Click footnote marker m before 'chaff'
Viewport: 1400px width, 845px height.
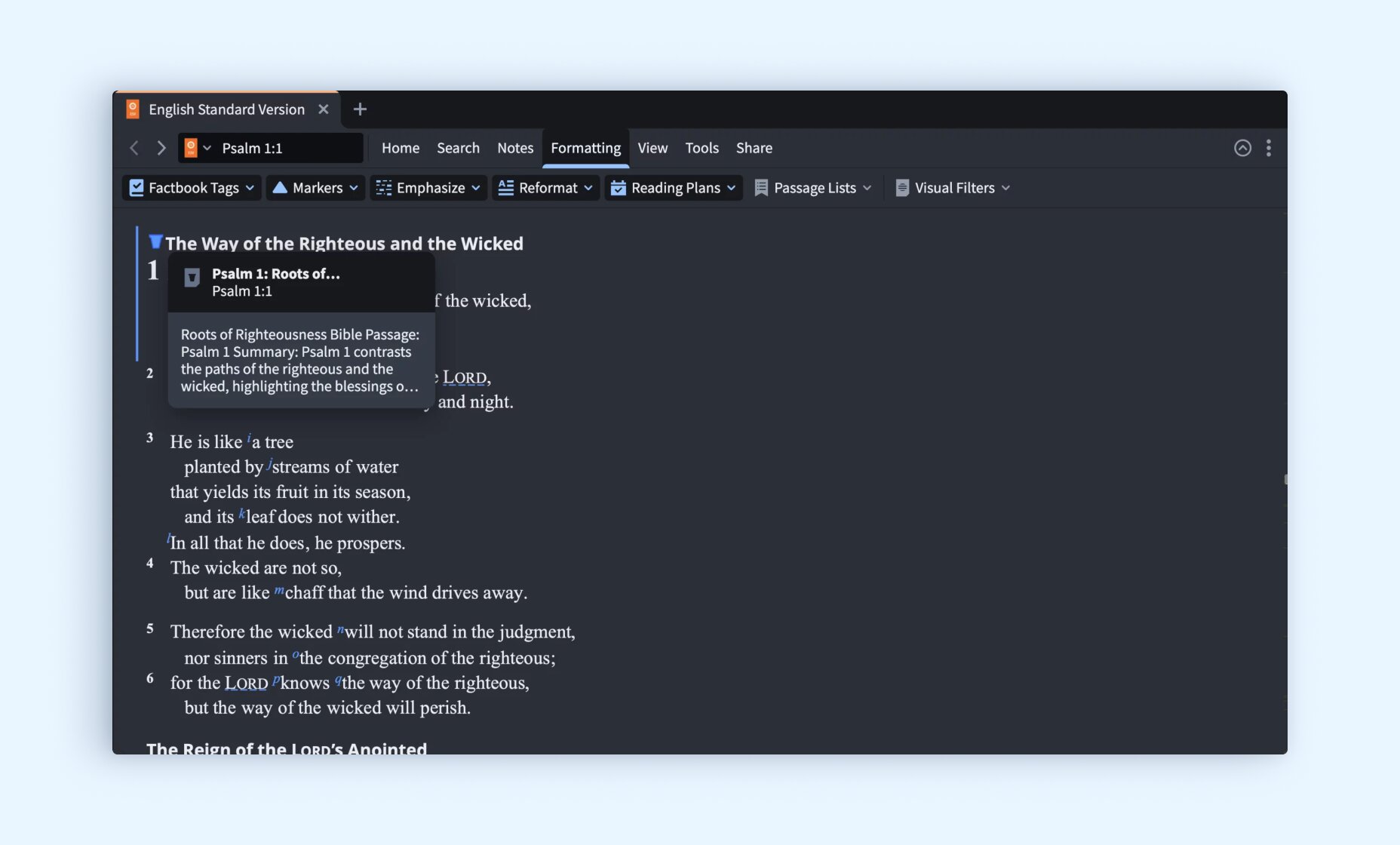coord(279,590)
